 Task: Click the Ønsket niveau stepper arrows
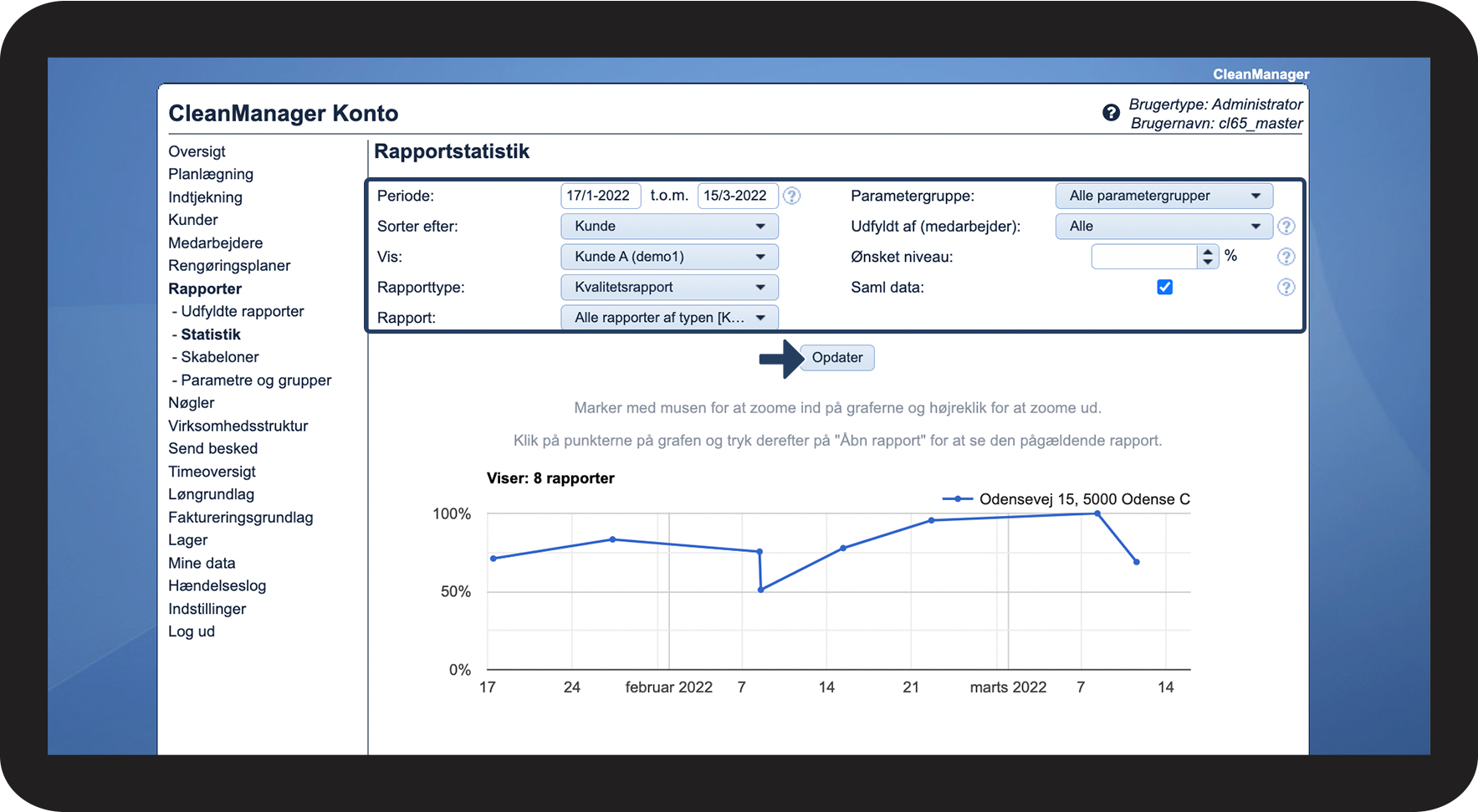tap(1208, 257)
